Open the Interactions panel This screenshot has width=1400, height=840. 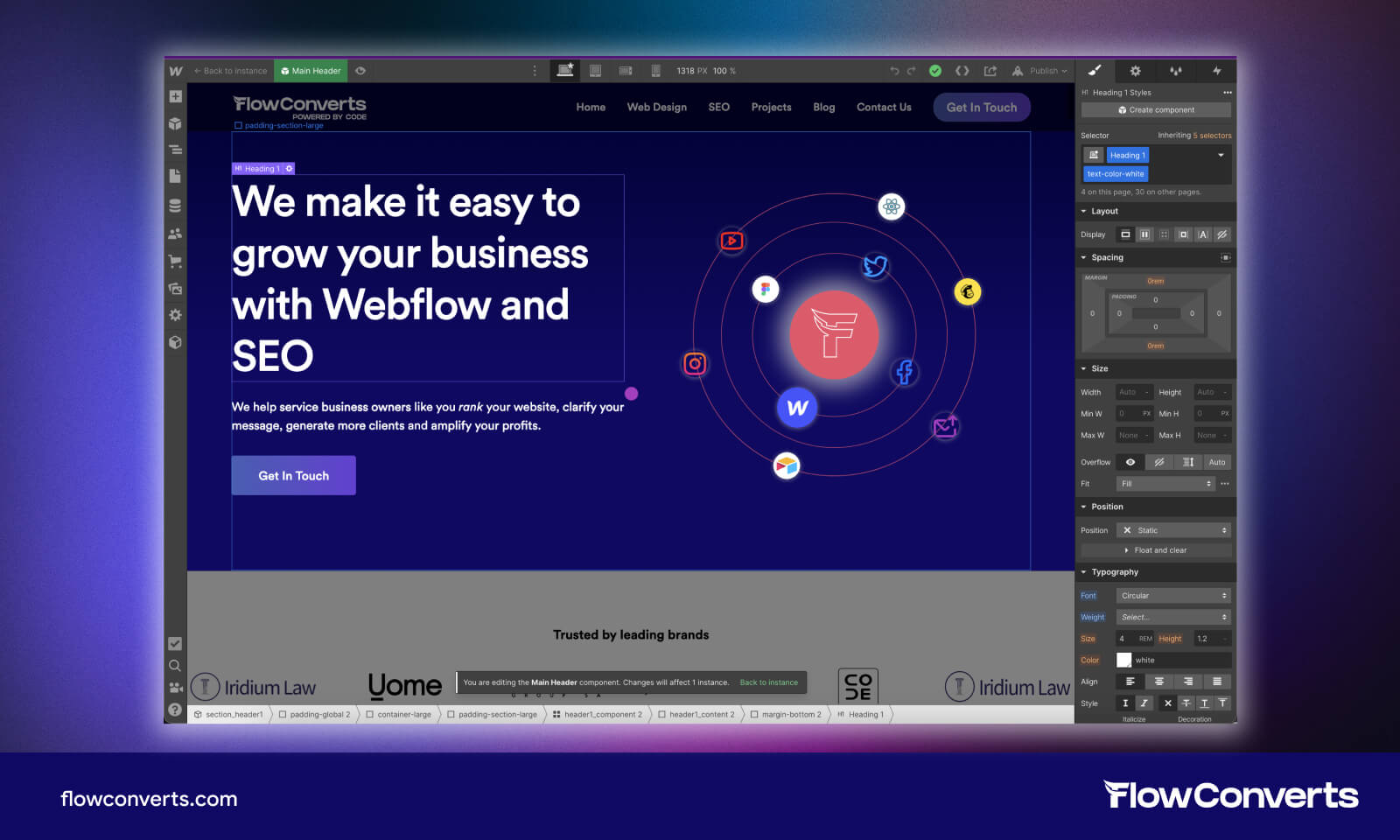click(1216, 71)
